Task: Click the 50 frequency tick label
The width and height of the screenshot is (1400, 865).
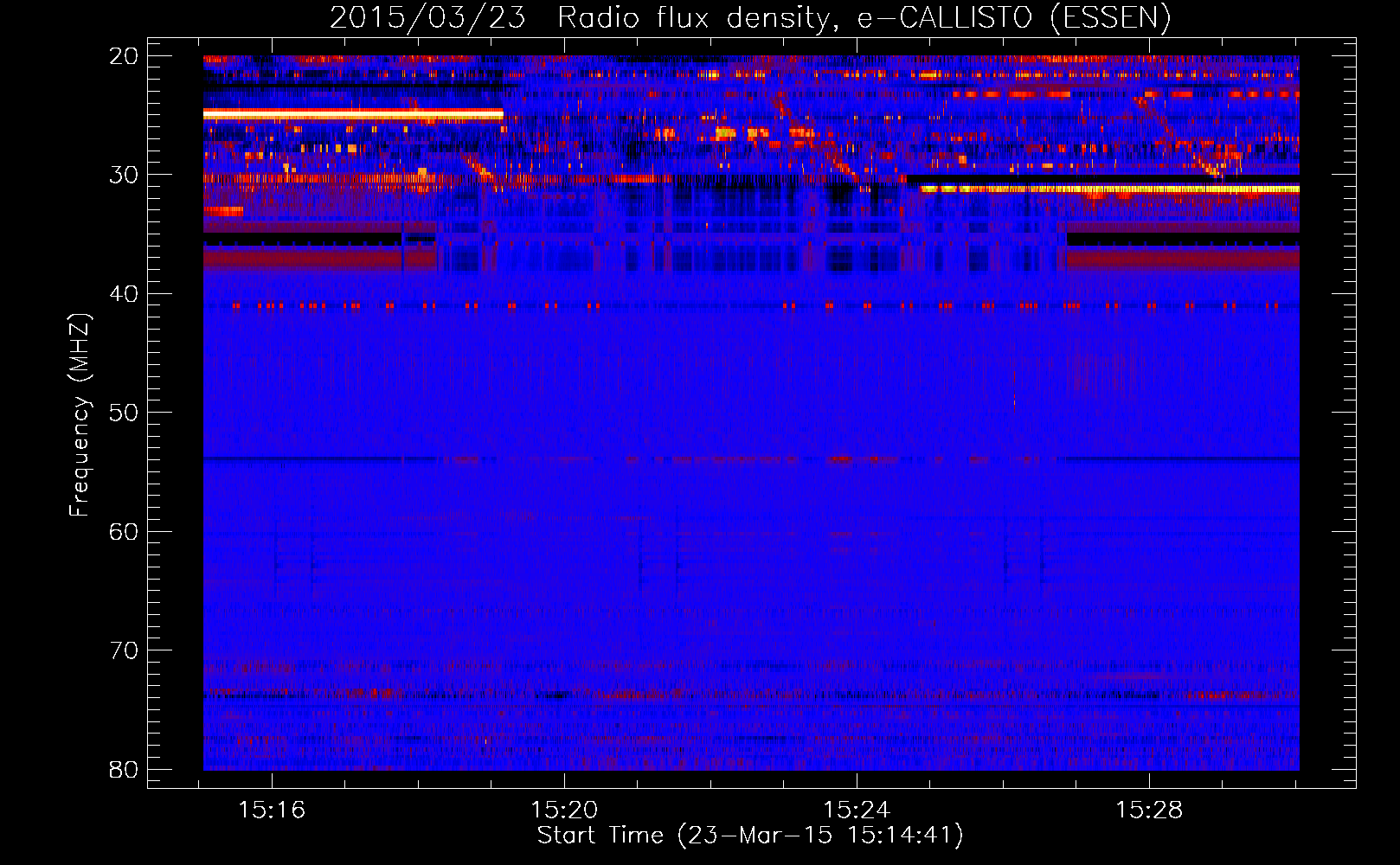Action: (124, 413)
